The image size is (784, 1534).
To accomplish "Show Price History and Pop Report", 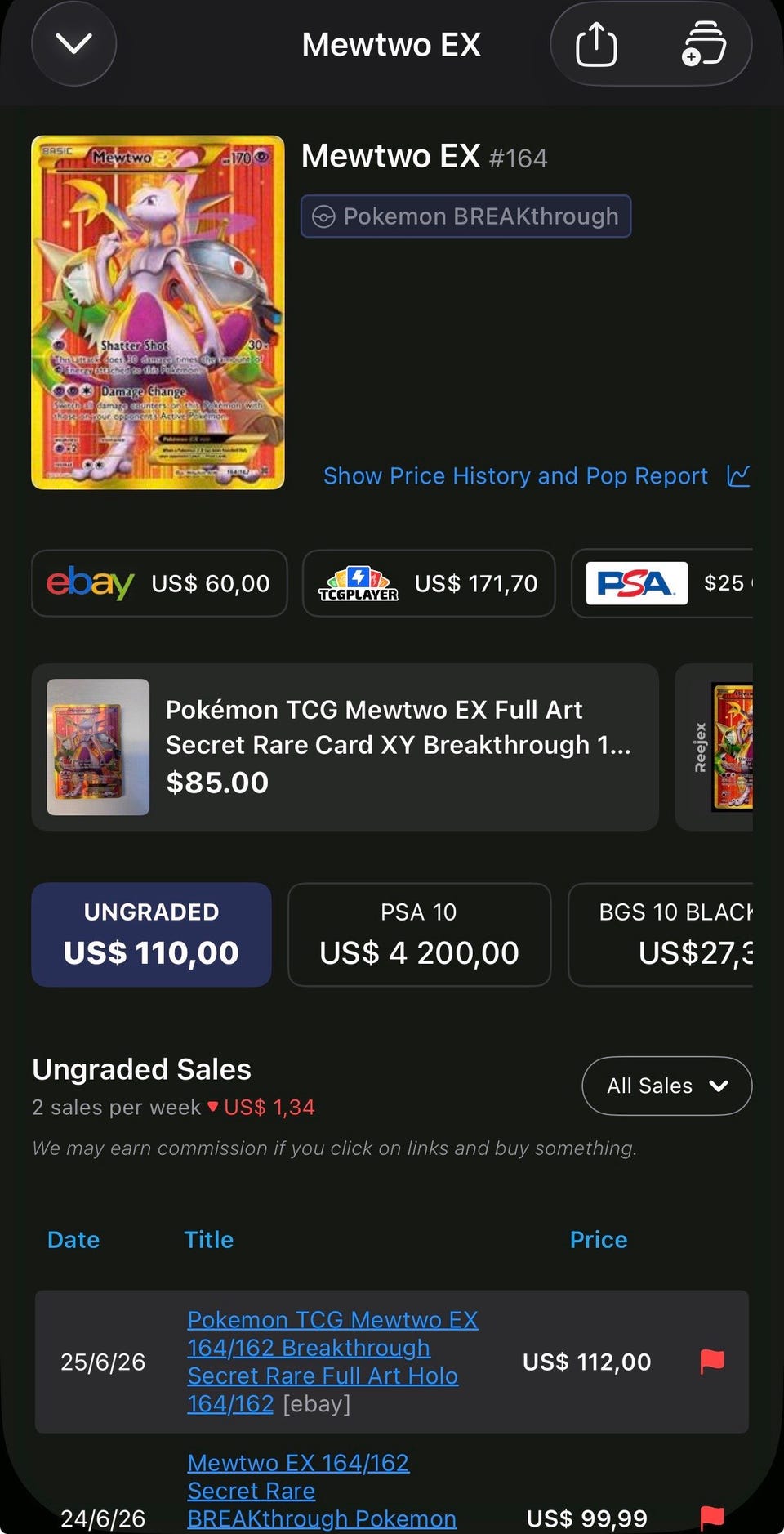I will point(515,475).
